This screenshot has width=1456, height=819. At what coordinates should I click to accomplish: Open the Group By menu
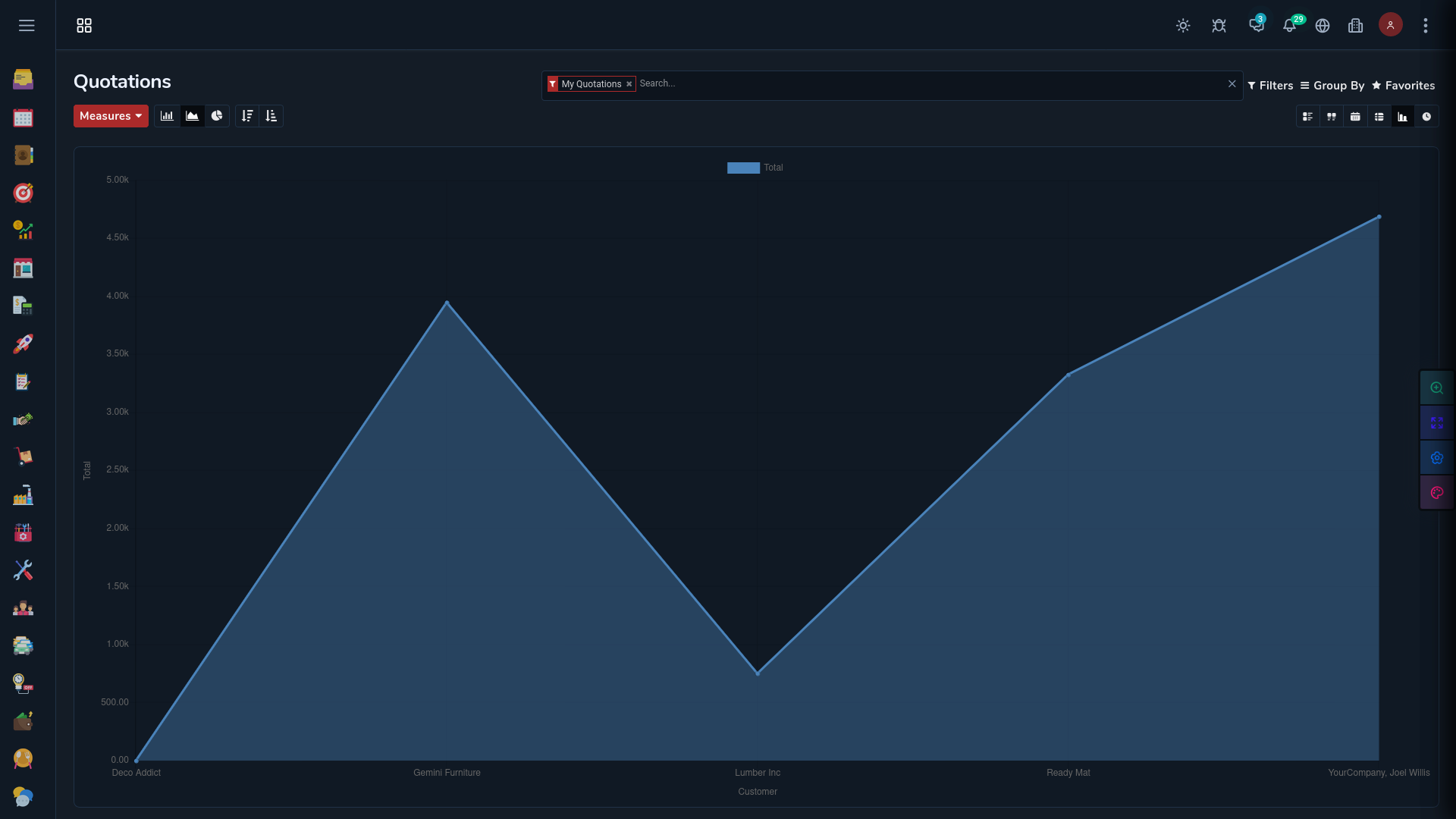click(x=1332, y=86)
